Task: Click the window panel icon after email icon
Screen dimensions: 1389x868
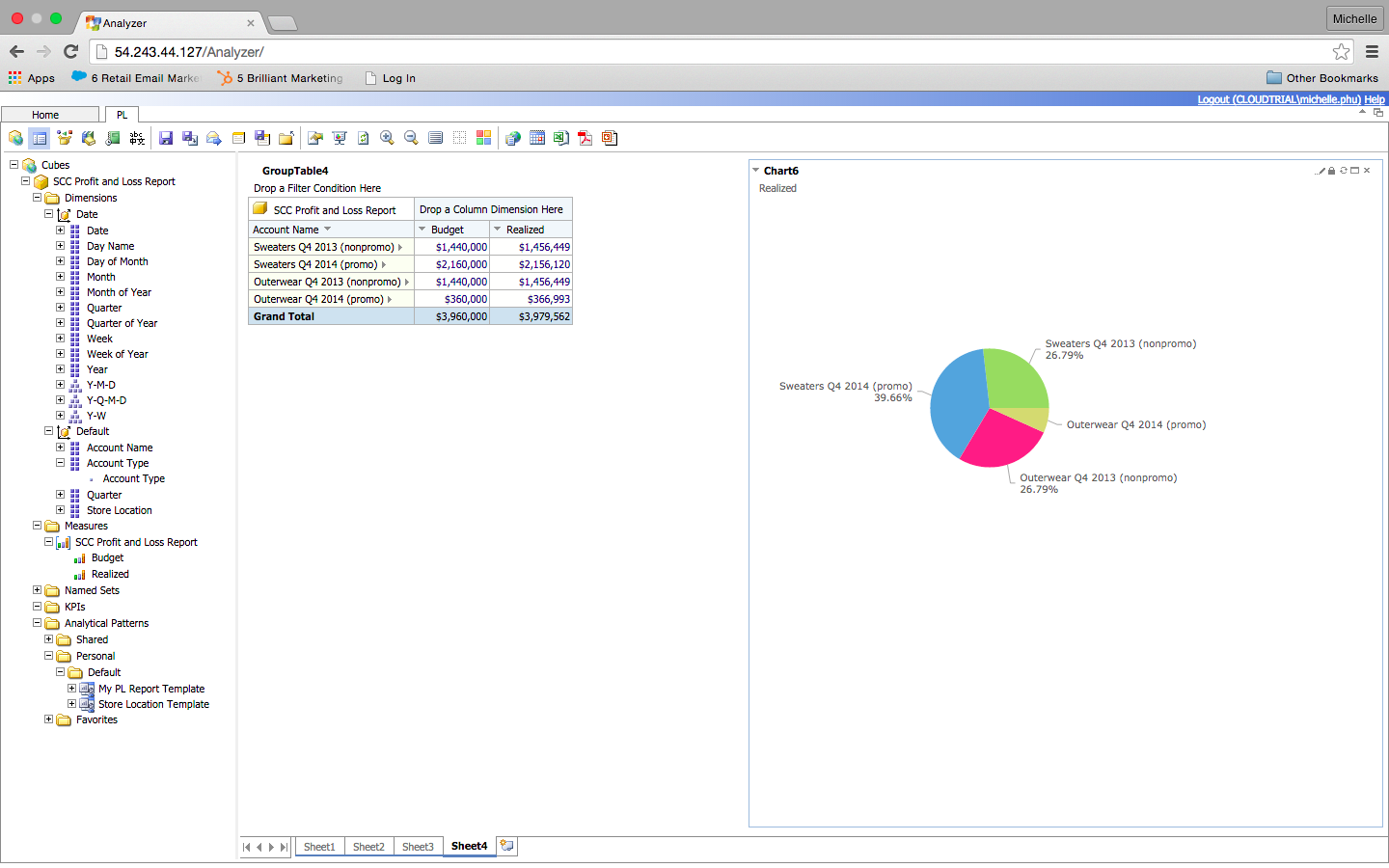Action: click(238, 138)
